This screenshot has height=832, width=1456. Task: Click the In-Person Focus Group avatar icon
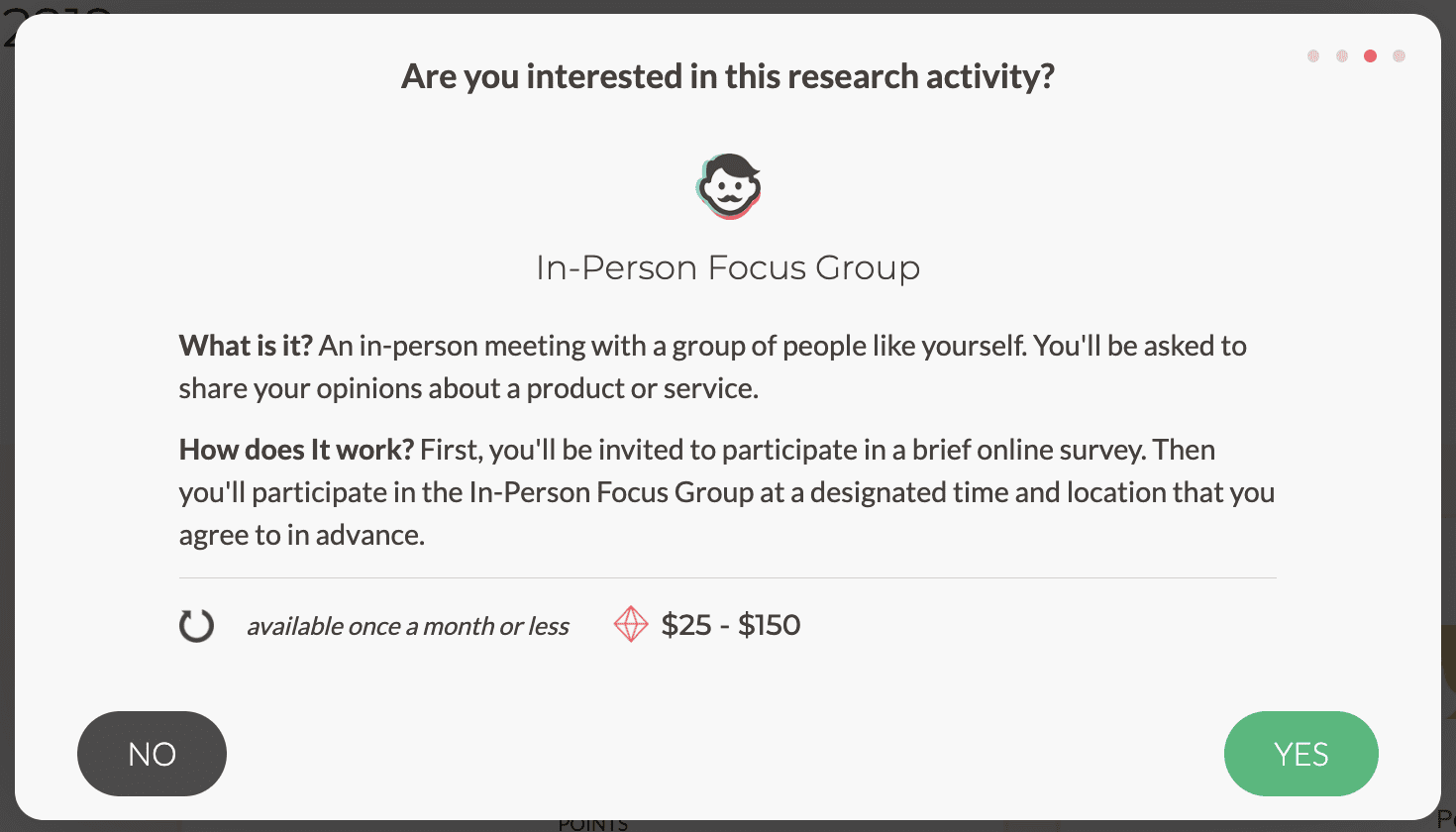pyautogui.click(x=728, y=186)
